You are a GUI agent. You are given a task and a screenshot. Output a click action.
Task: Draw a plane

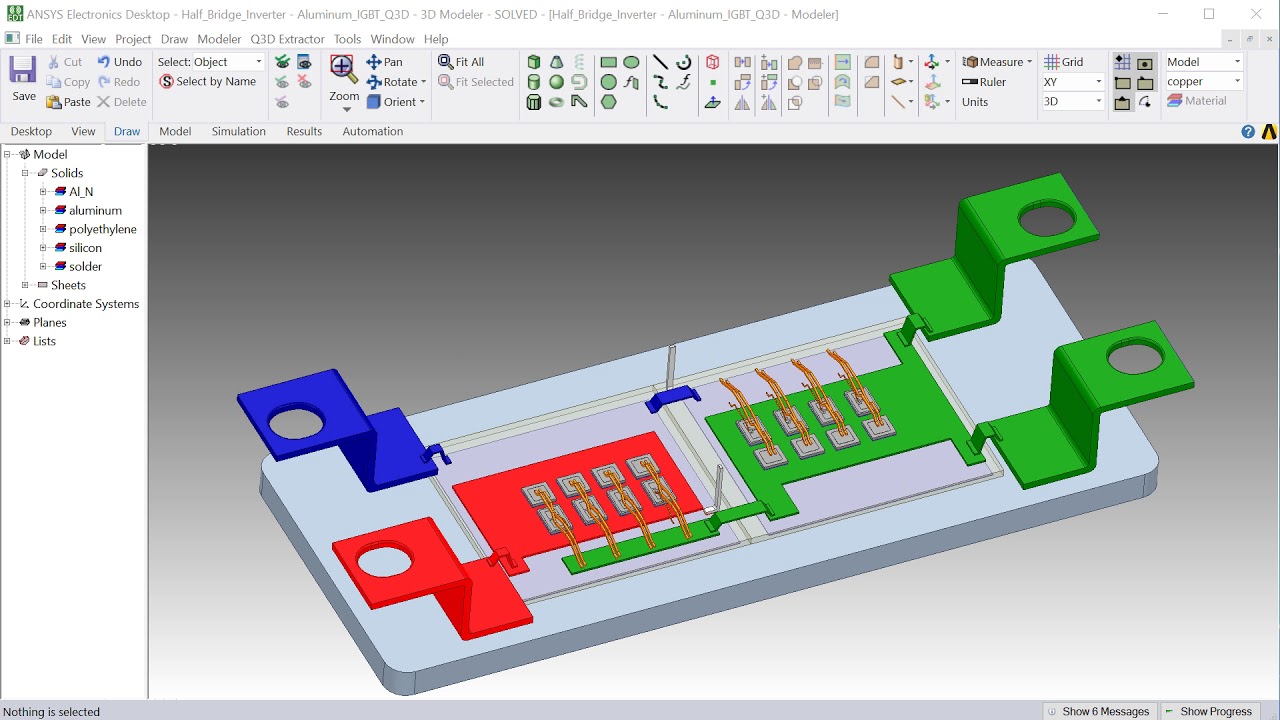point(712,102)
